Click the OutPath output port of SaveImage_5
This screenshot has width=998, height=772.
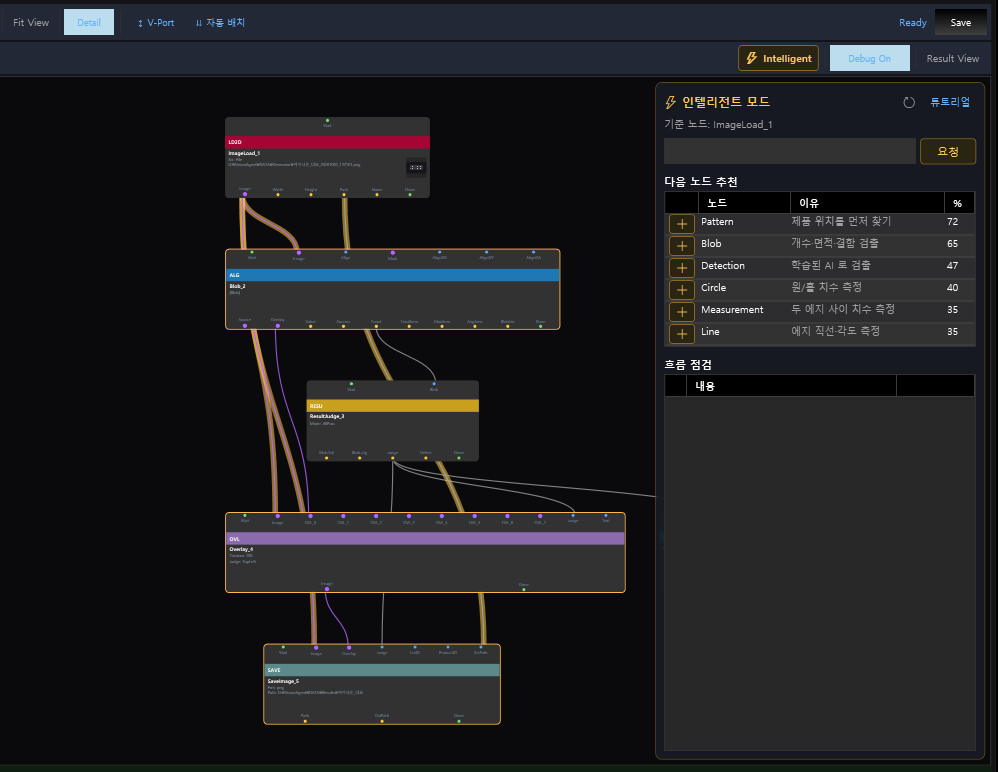pos(382,721)
